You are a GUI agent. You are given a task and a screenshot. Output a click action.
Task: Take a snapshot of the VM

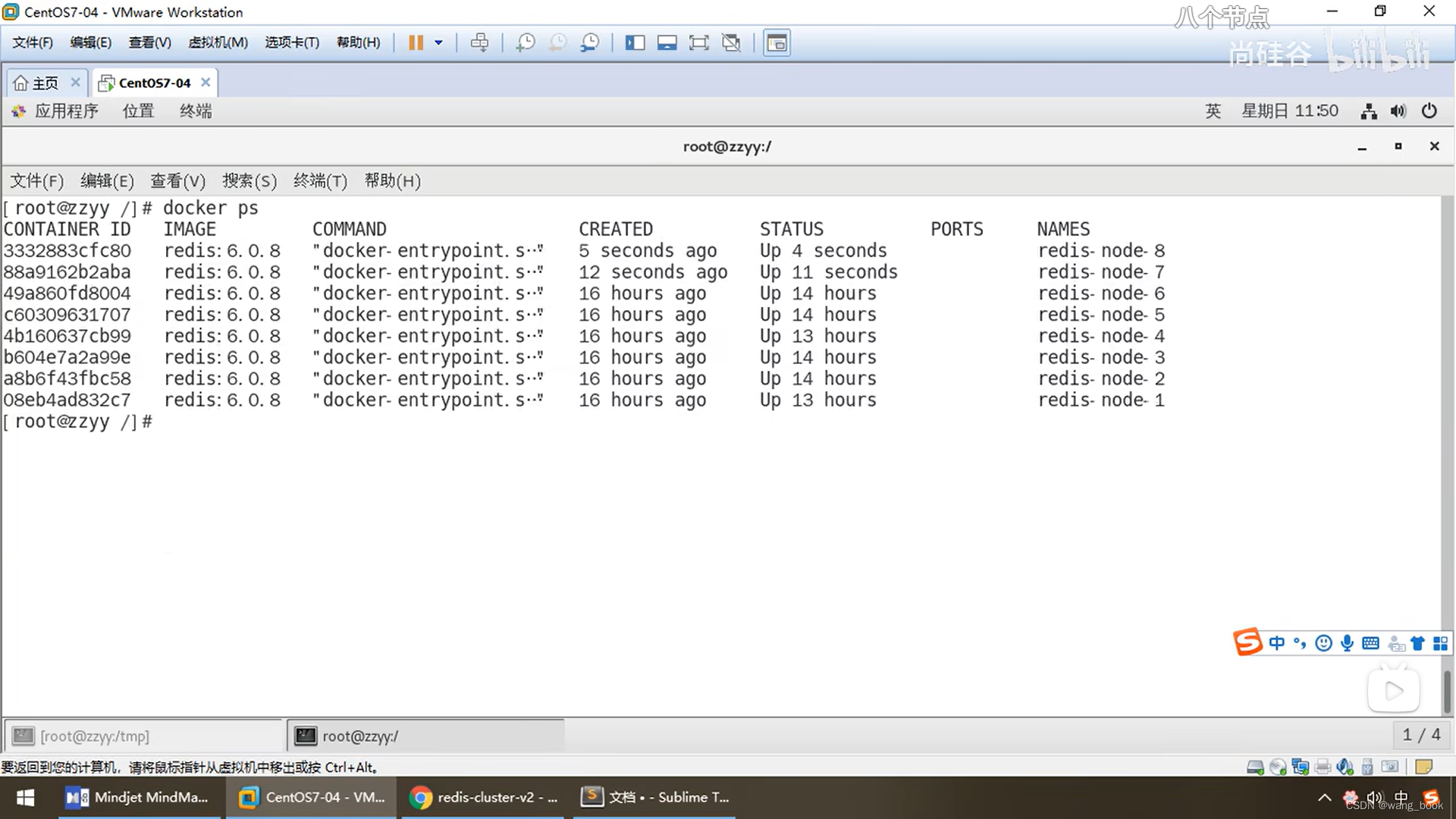525,42
